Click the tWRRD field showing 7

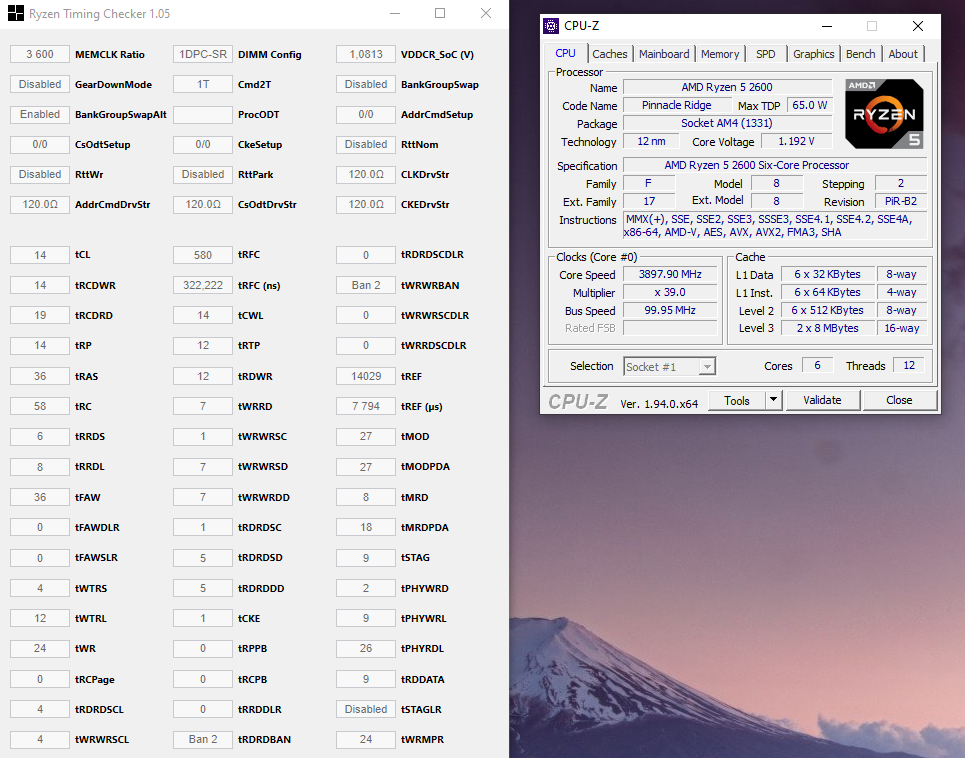click(203, 406)
